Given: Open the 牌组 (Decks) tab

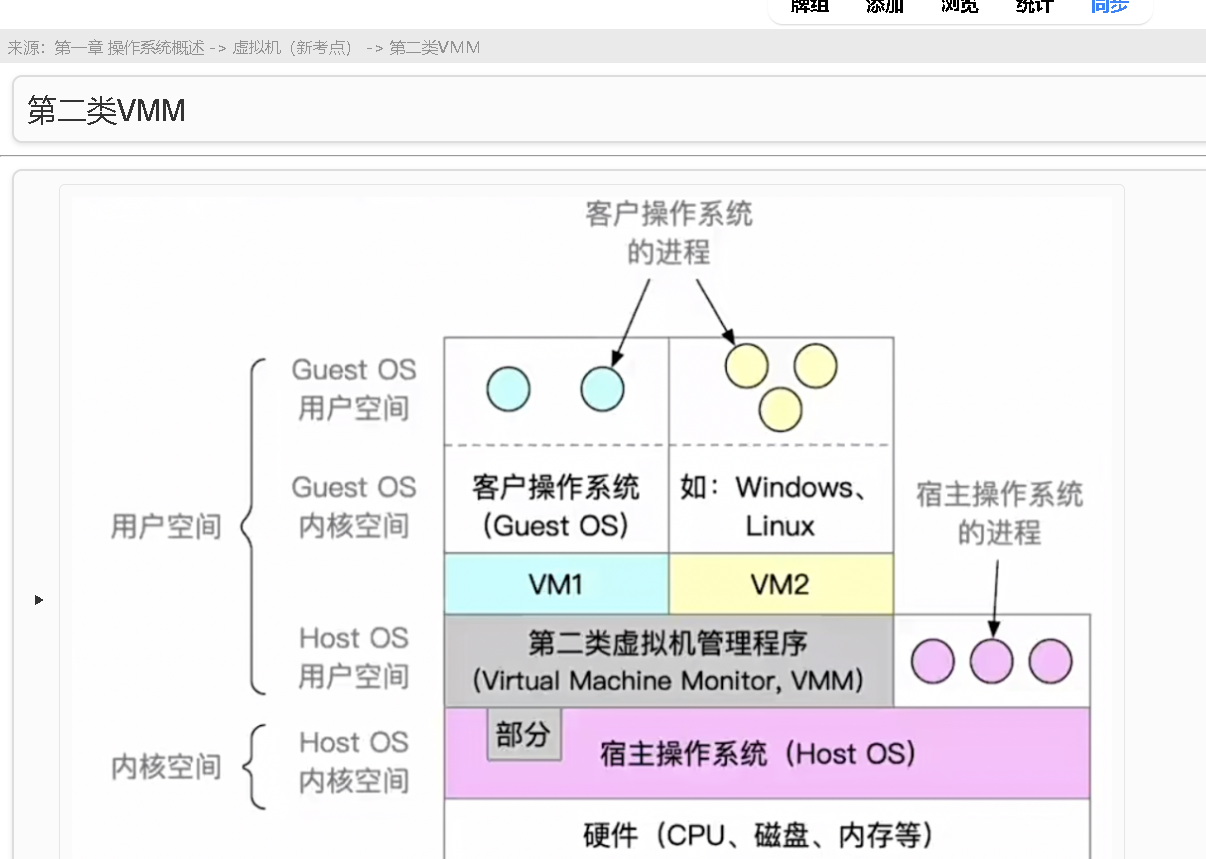Looking at the screenshot, I should pyautogui.click(x=810, y=6).
